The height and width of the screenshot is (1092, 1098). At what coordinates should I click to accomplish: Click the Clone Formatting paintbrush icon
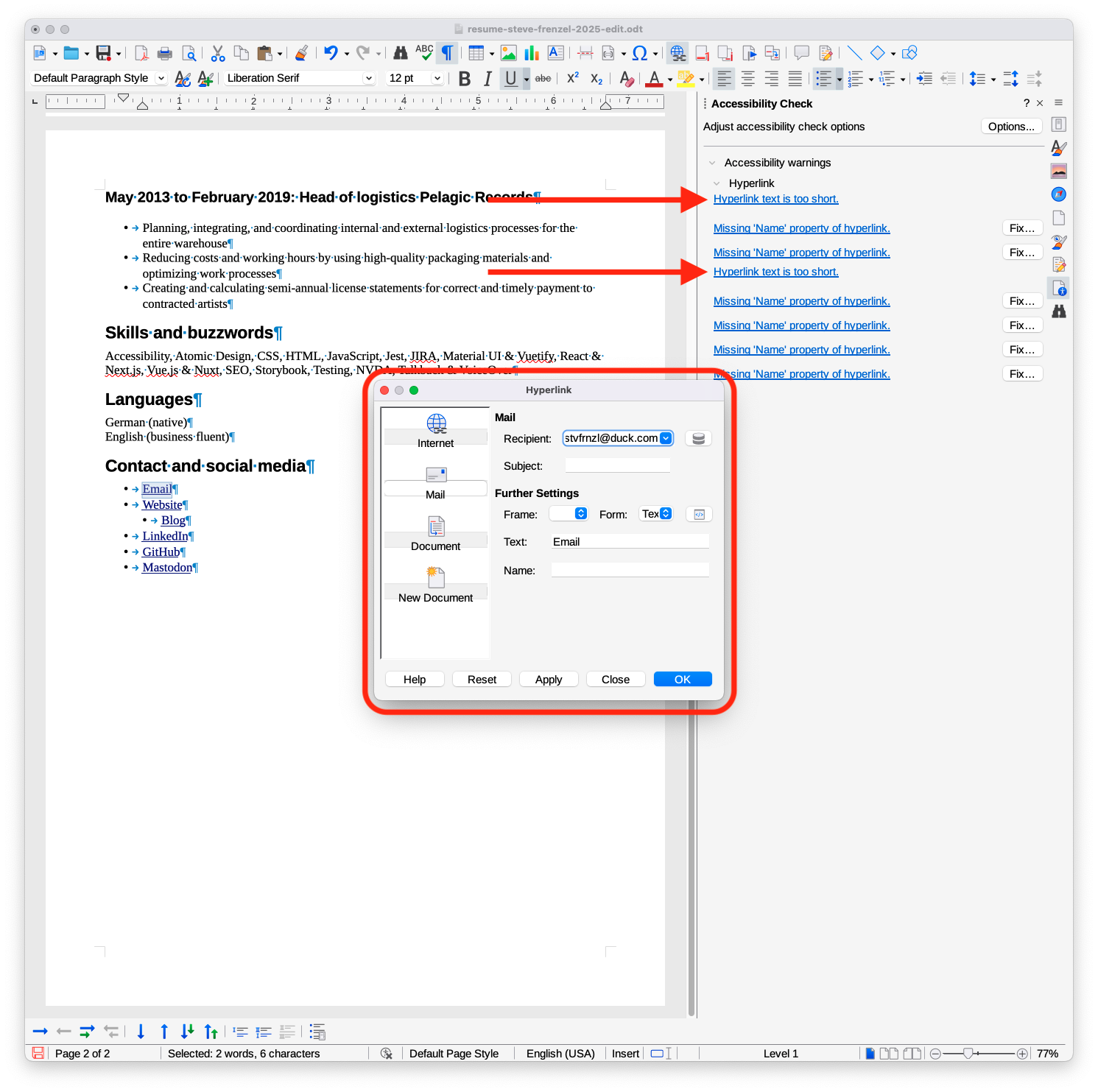point(301,53)
